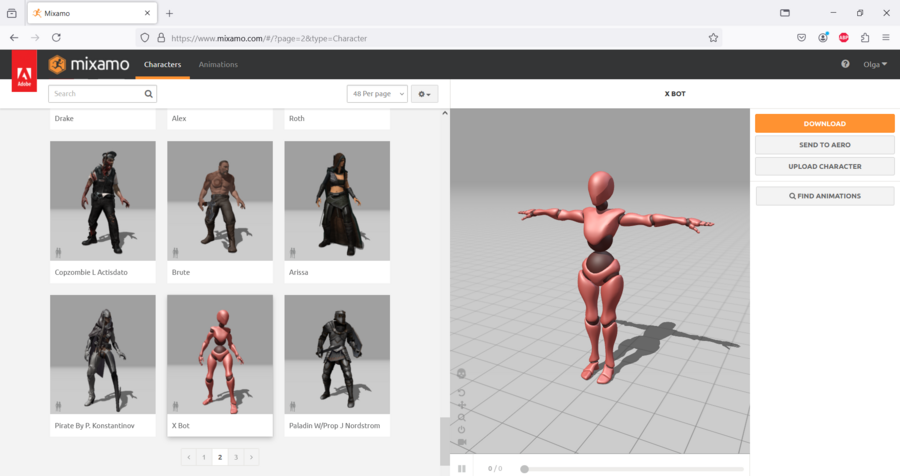The height and width of the screenshot is (476, 900).
Task: Switch to the Animations tab
Action: tap(218, 64)
